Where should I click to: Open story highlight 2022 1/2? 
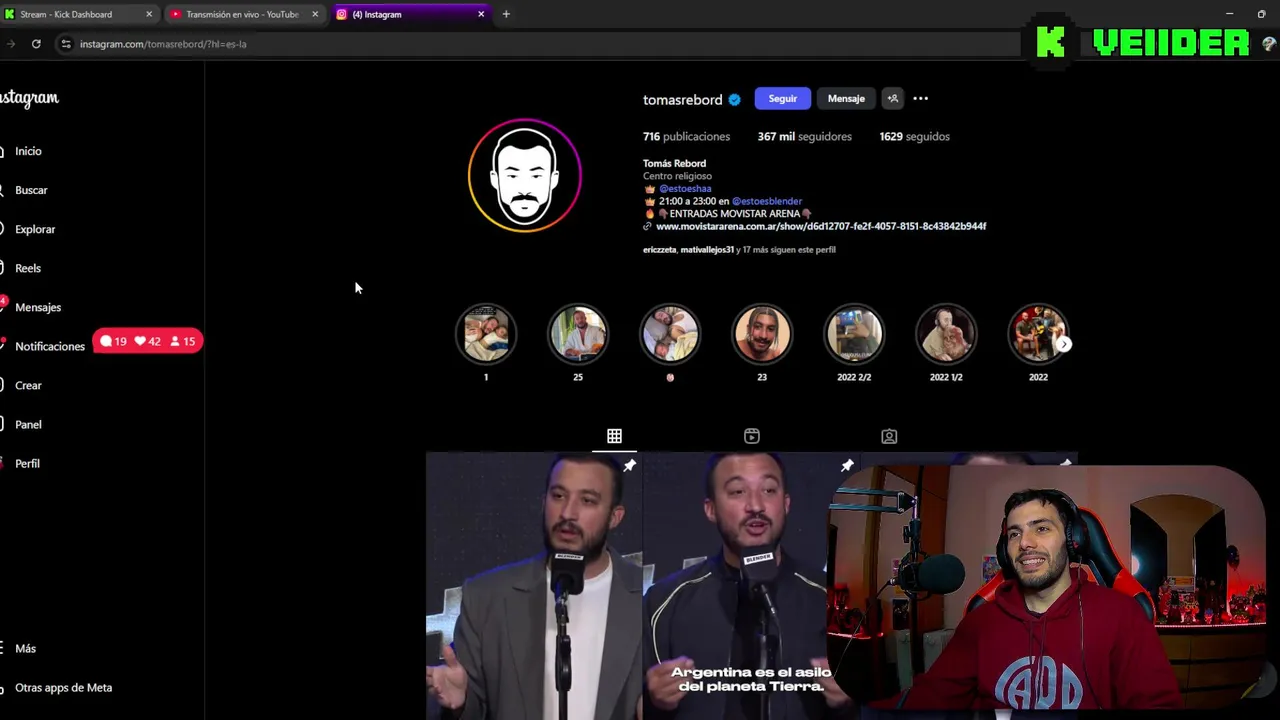[946, 334]
